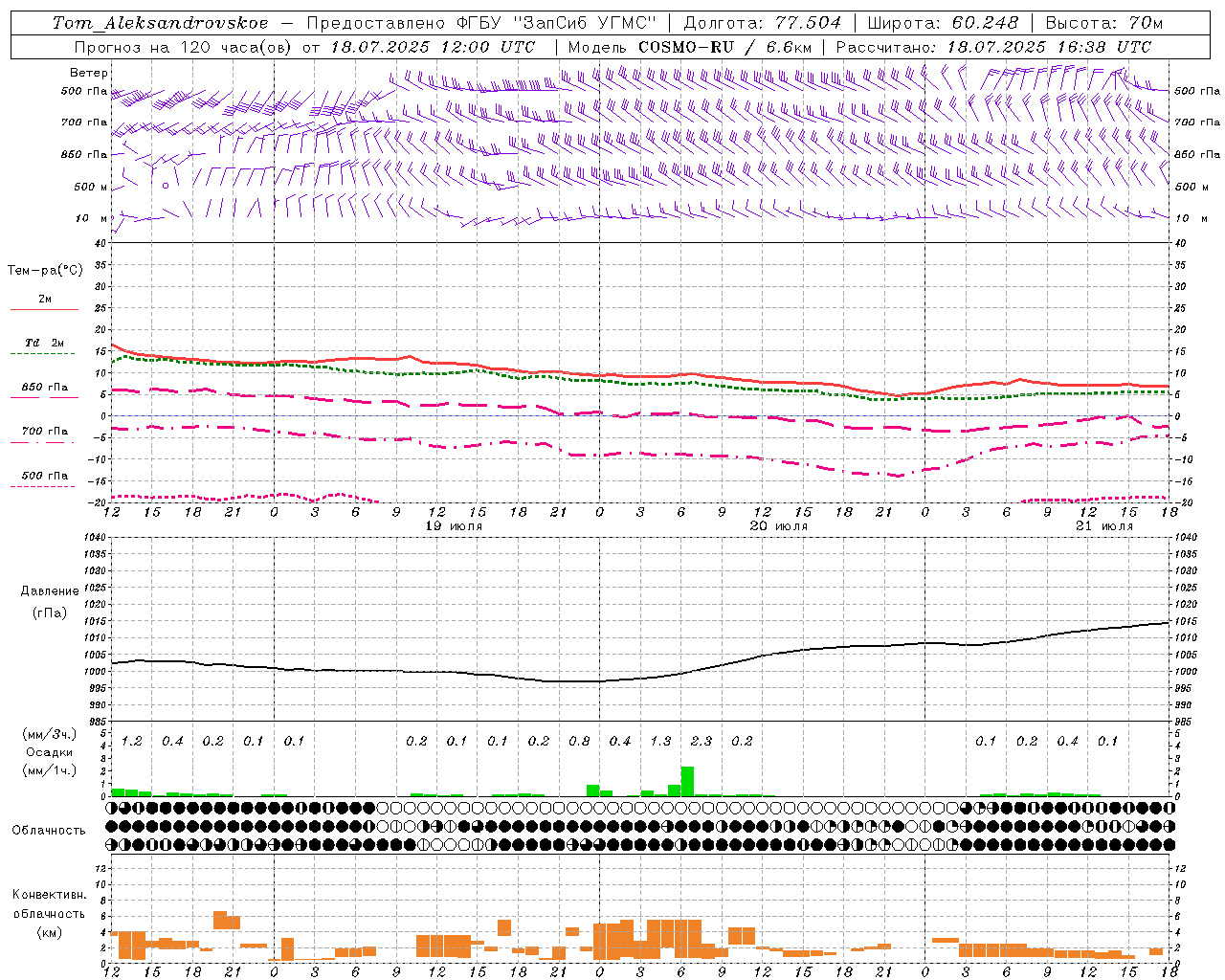The height and width of the screenshot is (980, 1225).
Task: Click the station name Tom_Aleksandrovskoe
Action: [x=160, y=23]
